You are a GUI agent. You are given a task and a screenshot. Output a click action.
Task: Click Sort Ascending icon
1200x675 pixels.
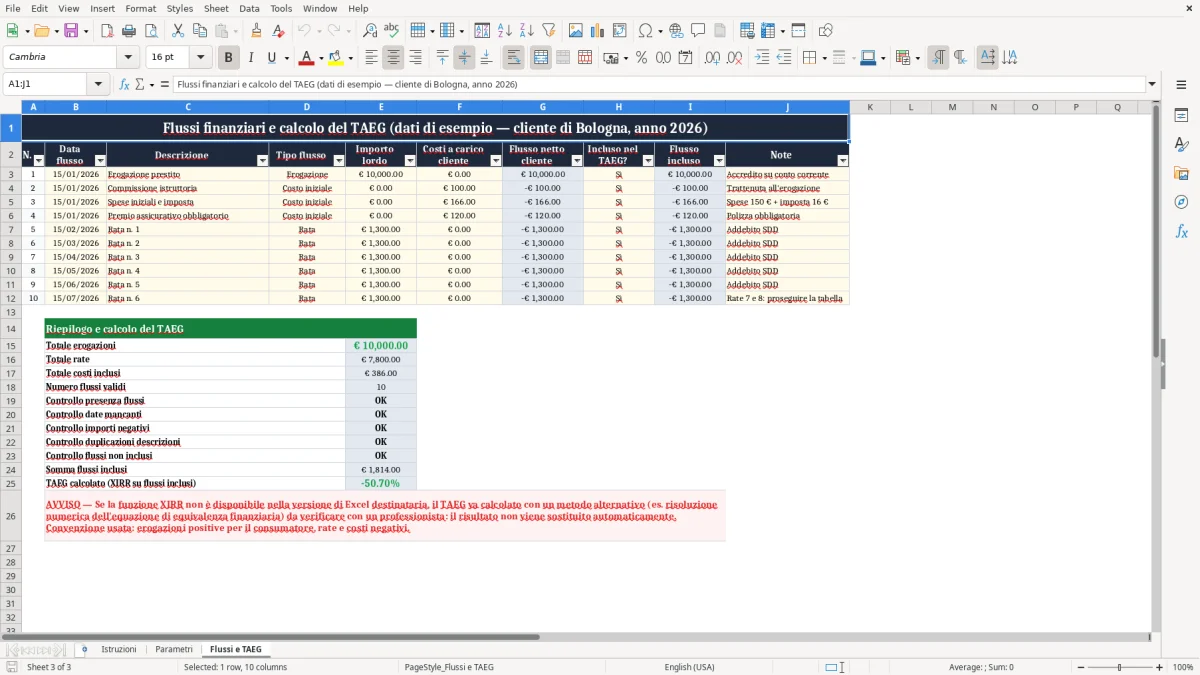pos(505,31)
